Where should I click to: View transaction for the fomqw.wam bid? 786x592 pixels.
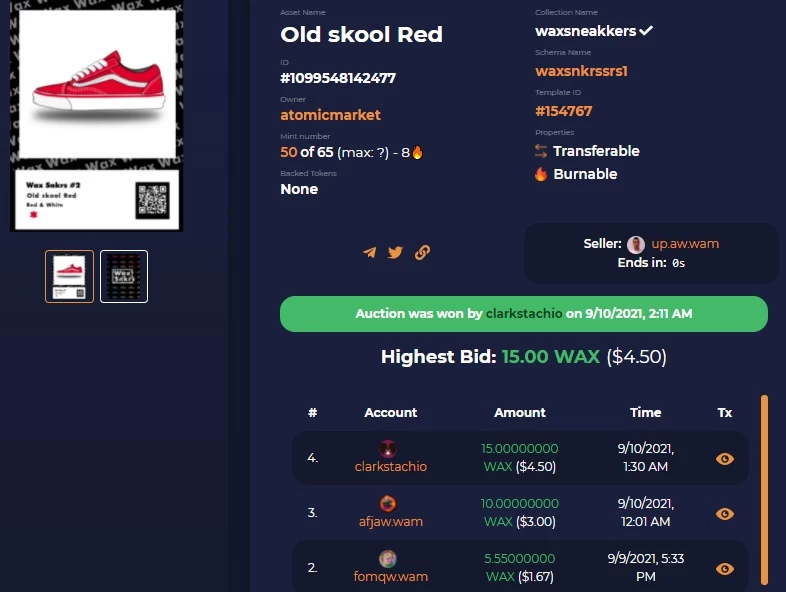pos(725,569)
